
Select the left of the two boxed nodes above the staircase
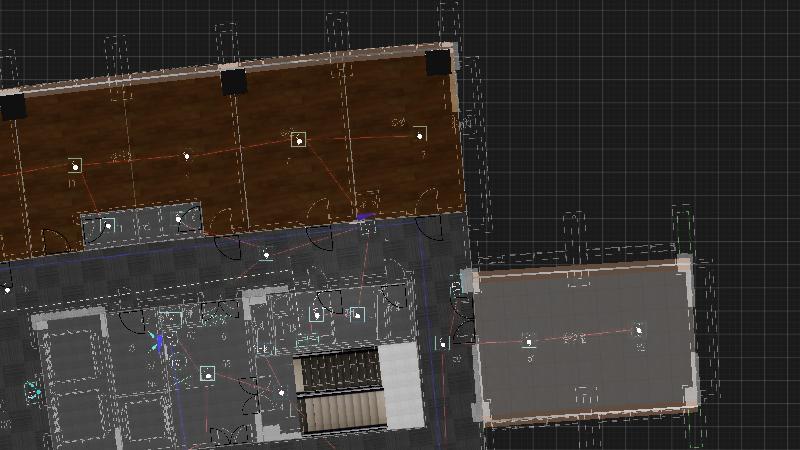tap(317, 315)
